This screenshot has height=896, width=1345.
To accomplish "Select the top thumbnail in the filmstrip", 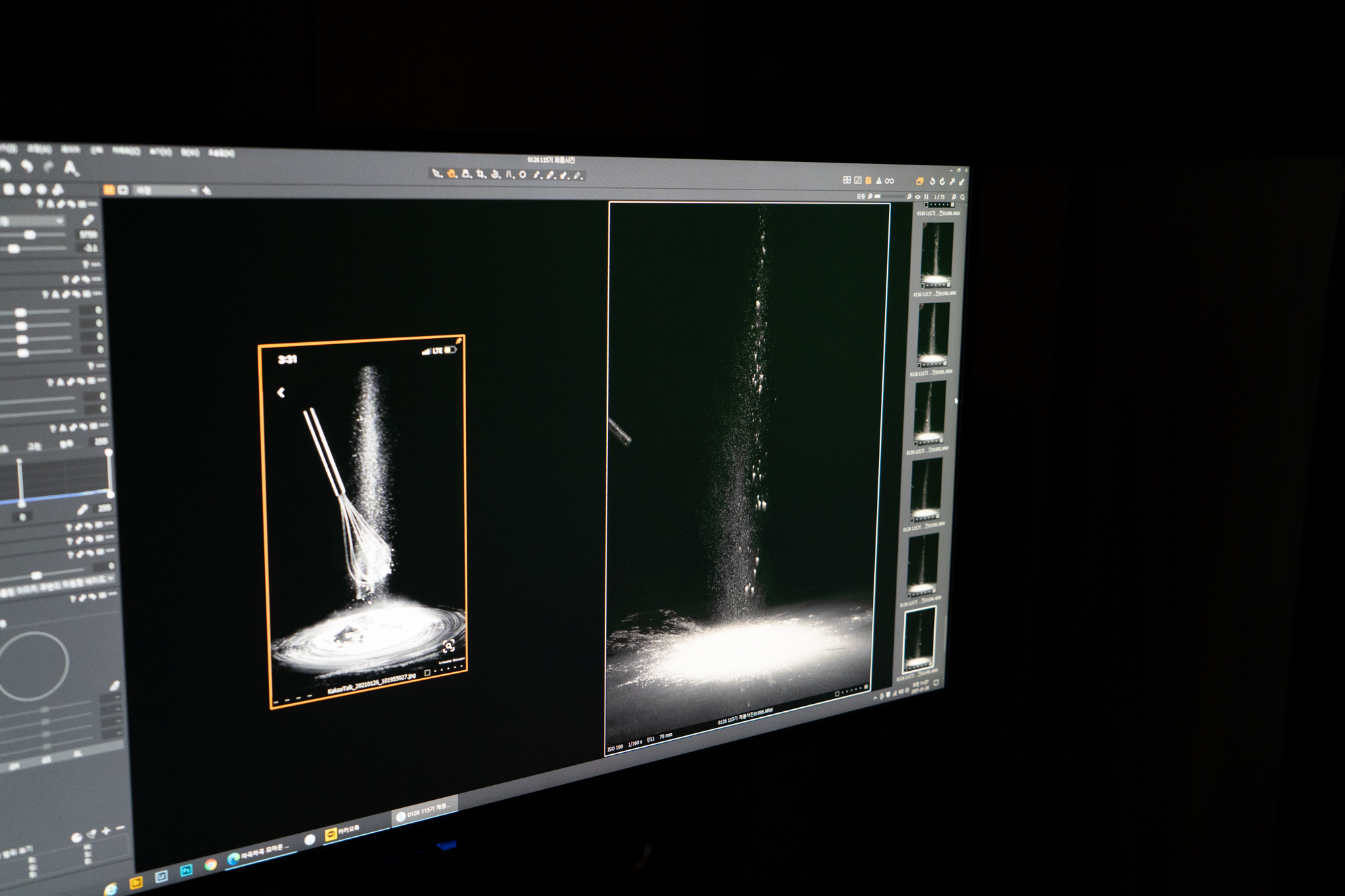I will [x=937, y=252].
